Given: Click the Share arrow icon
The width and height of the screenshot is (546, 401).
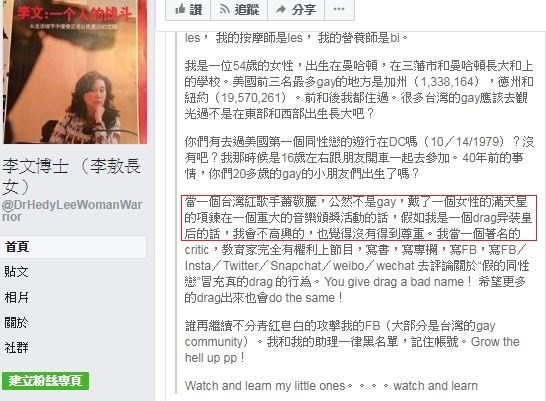Looking at the screenshot, I should (281, 9).
